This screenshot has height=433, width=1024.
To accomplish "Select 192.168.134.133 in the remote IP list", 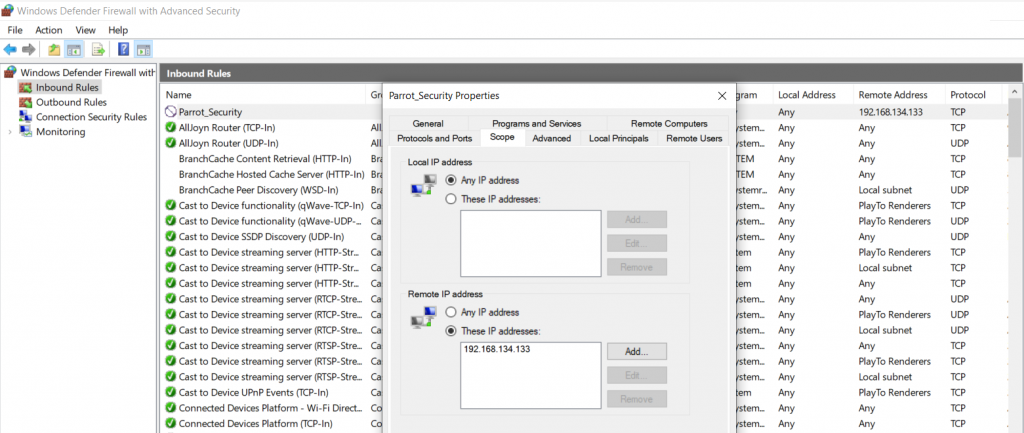I will 497,349.
